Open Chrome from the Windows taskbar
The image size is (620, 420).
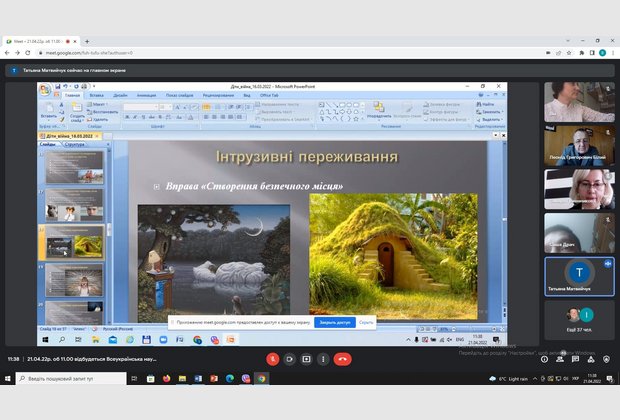coord(261,378)
